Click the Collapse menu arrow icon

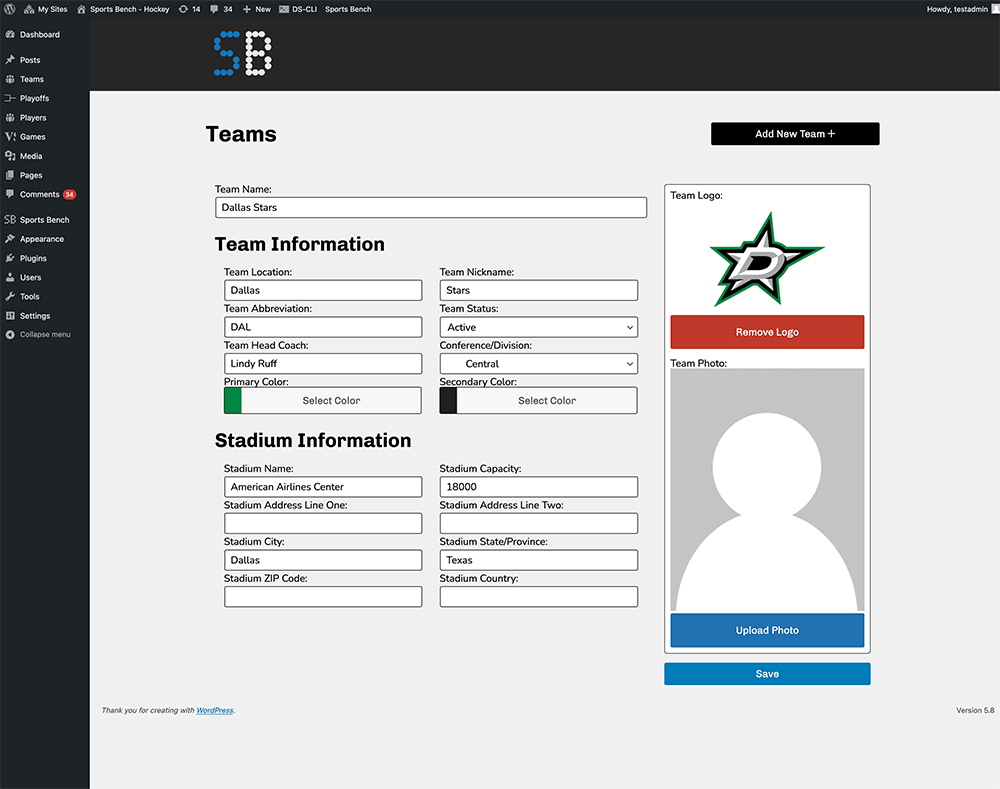coord(10,334)
